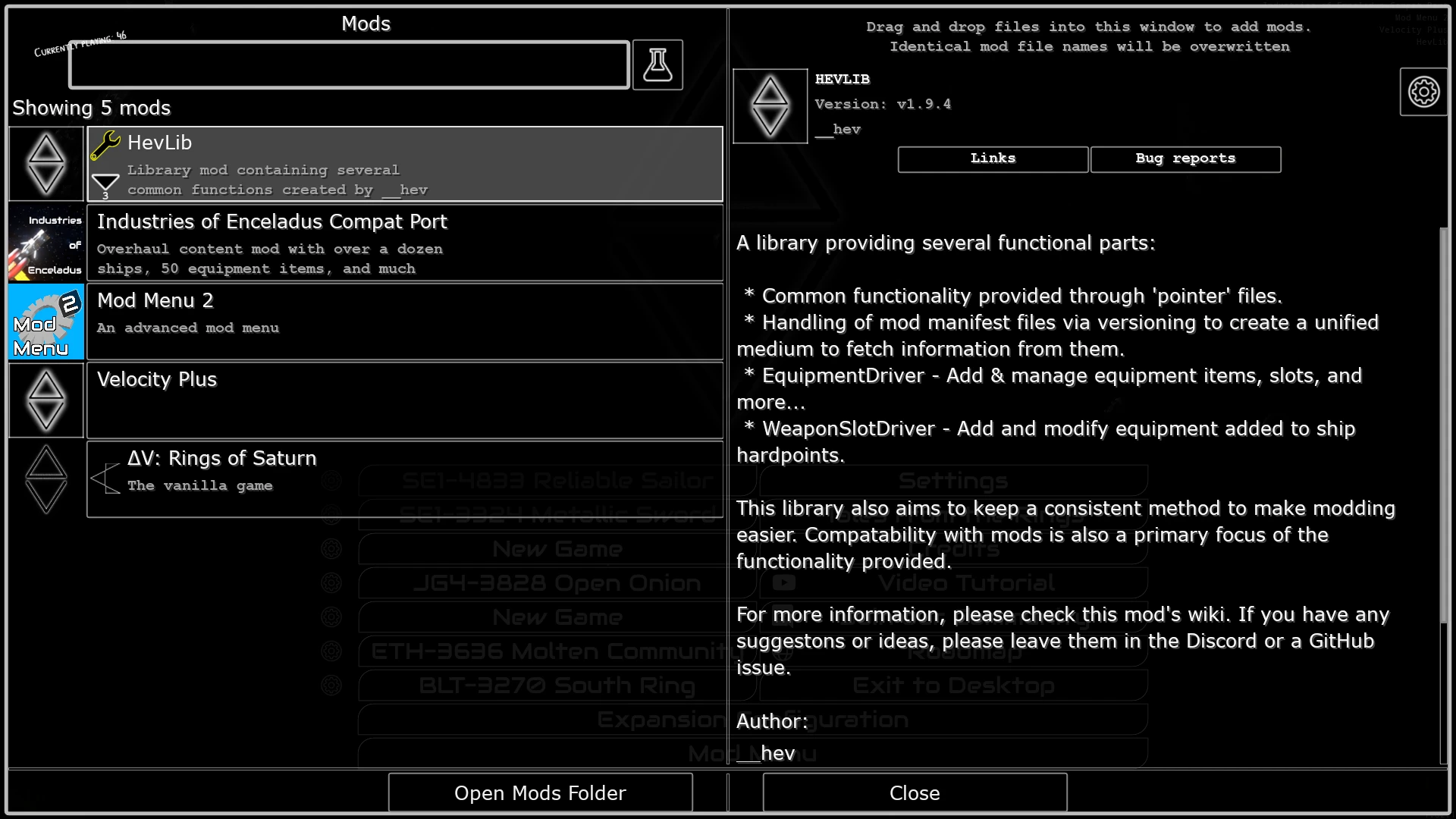Click Open Mods Folder button
1456x819 pixels.
(x=541, y=793)
